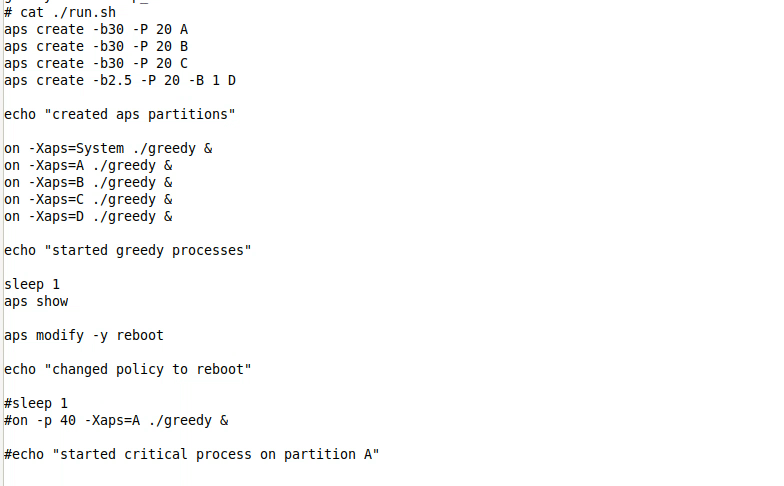Image resolution: width=784 pixels, height=486 pixels.
Task: Click the "on -Xaps=System ./greedy &" line
Action: click(x=108, y=149)
